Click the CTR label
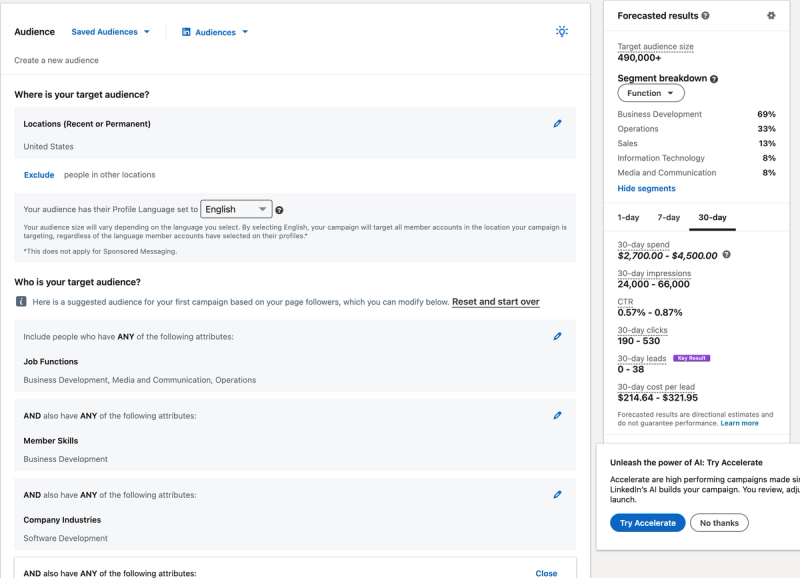The width and height of the screenshot is (800, 578). (625, 302)
